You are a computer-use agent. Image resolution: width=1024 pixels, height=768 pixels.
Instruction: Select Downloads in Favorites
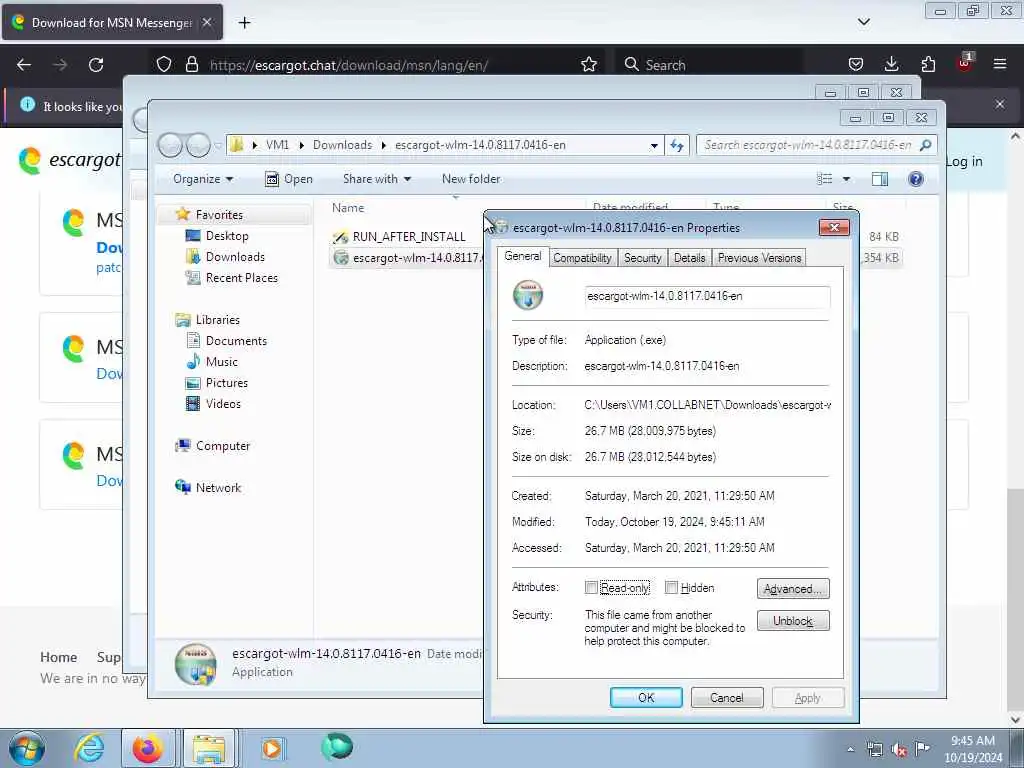click(235, 257)
